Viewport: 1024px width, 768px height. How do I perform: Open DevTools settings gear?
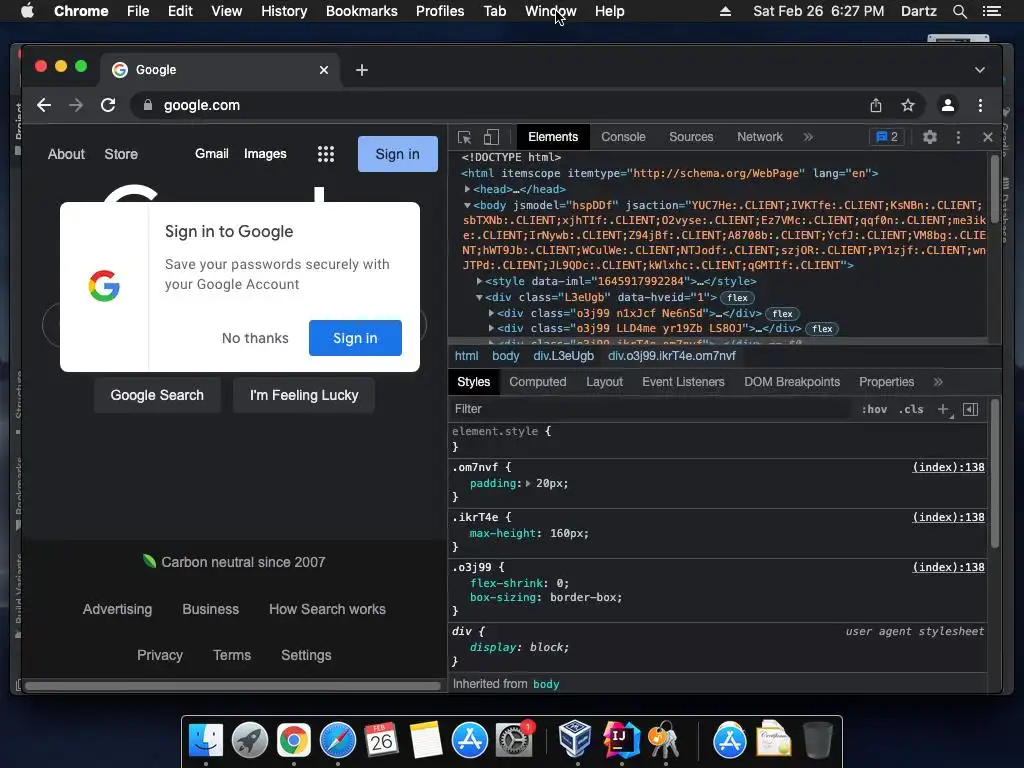[x=929, y=137]
